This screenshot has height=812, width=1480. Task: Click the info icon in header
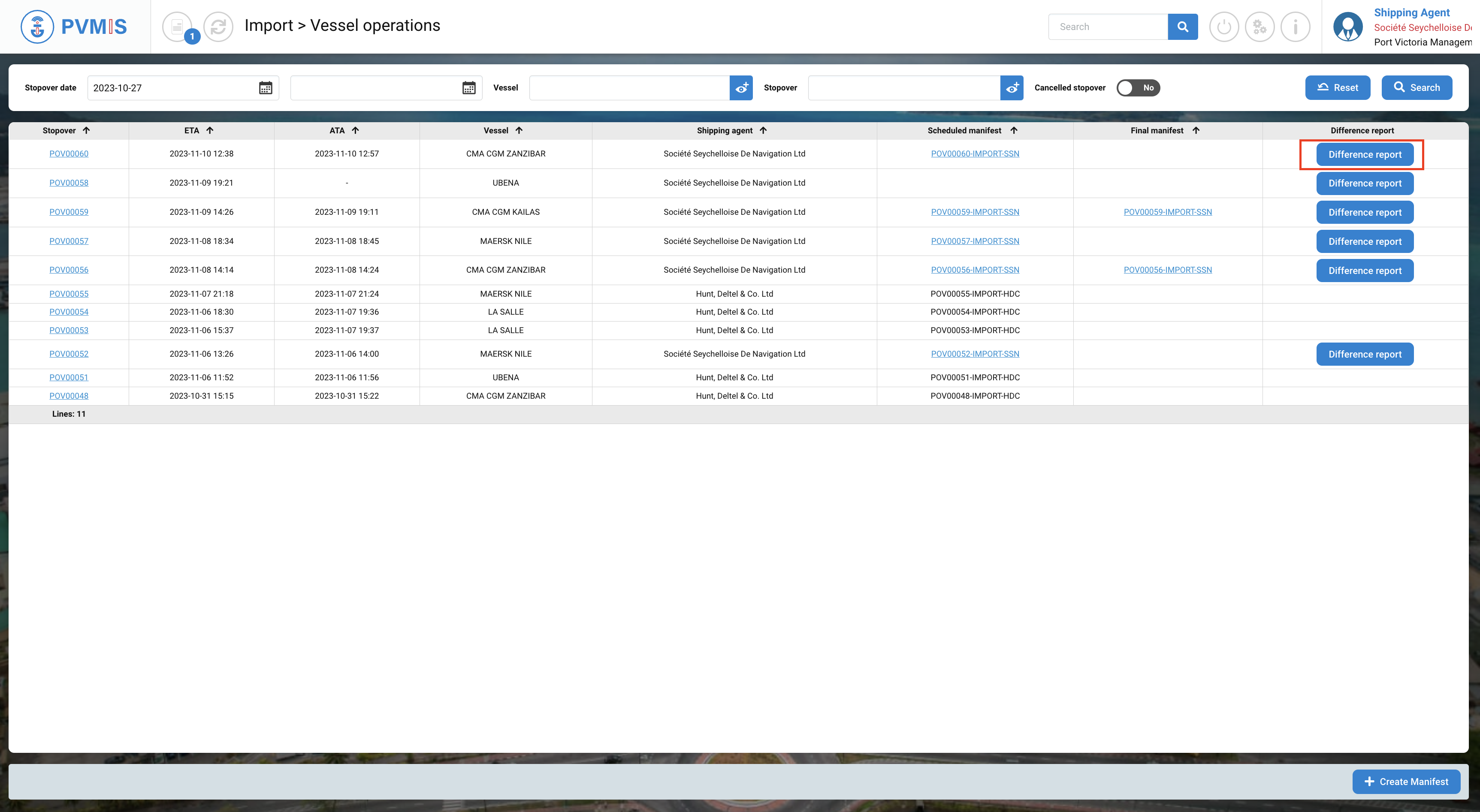(1295, 27)
